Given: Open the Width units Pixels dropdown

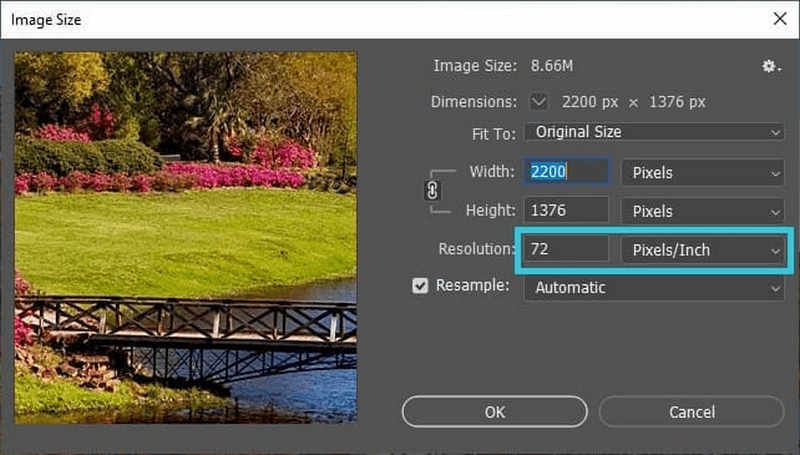Looking at the screenshot, I should 703,172.
